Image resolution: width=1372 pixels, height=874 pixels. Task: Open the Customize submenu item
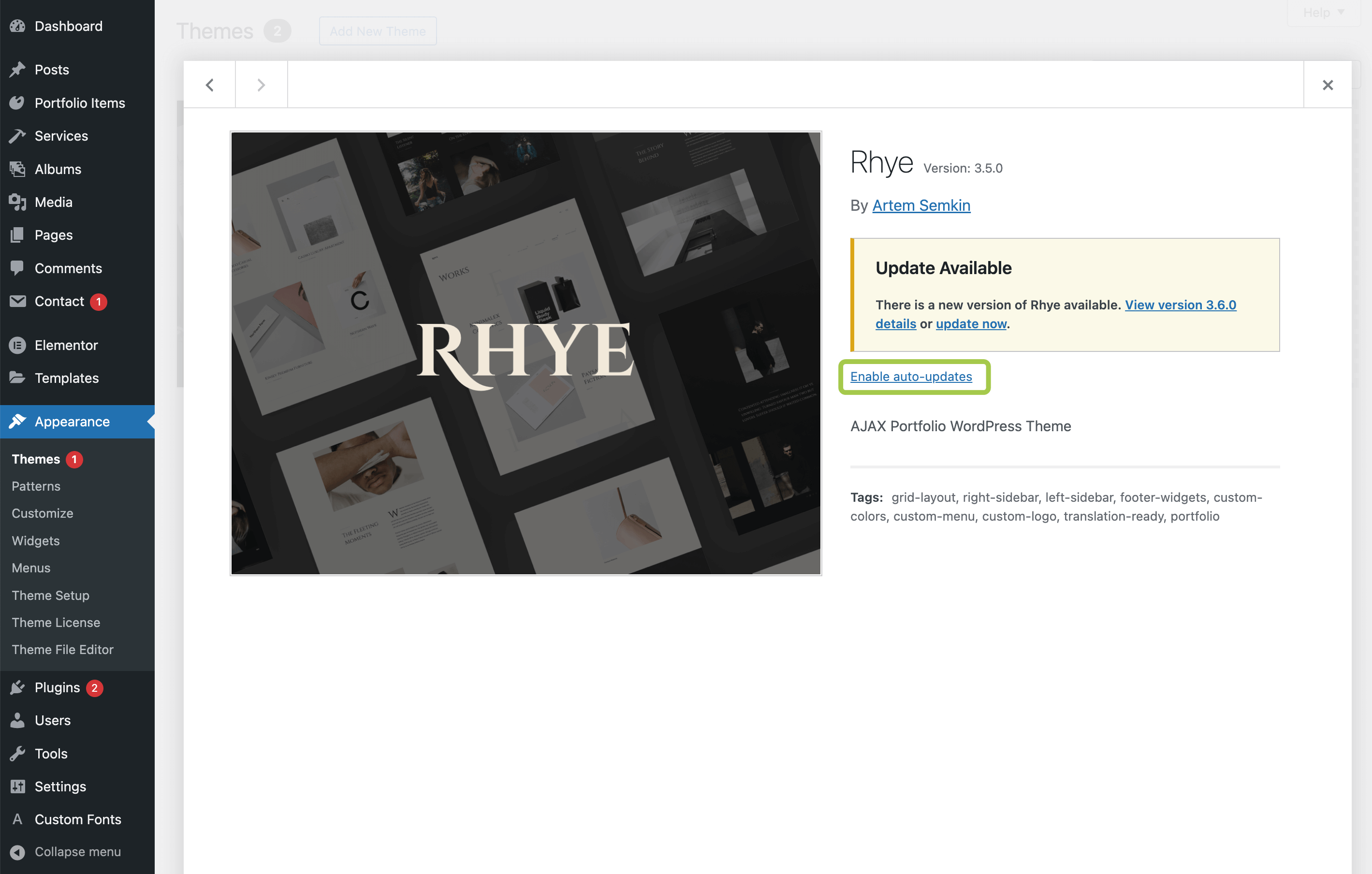42,513
